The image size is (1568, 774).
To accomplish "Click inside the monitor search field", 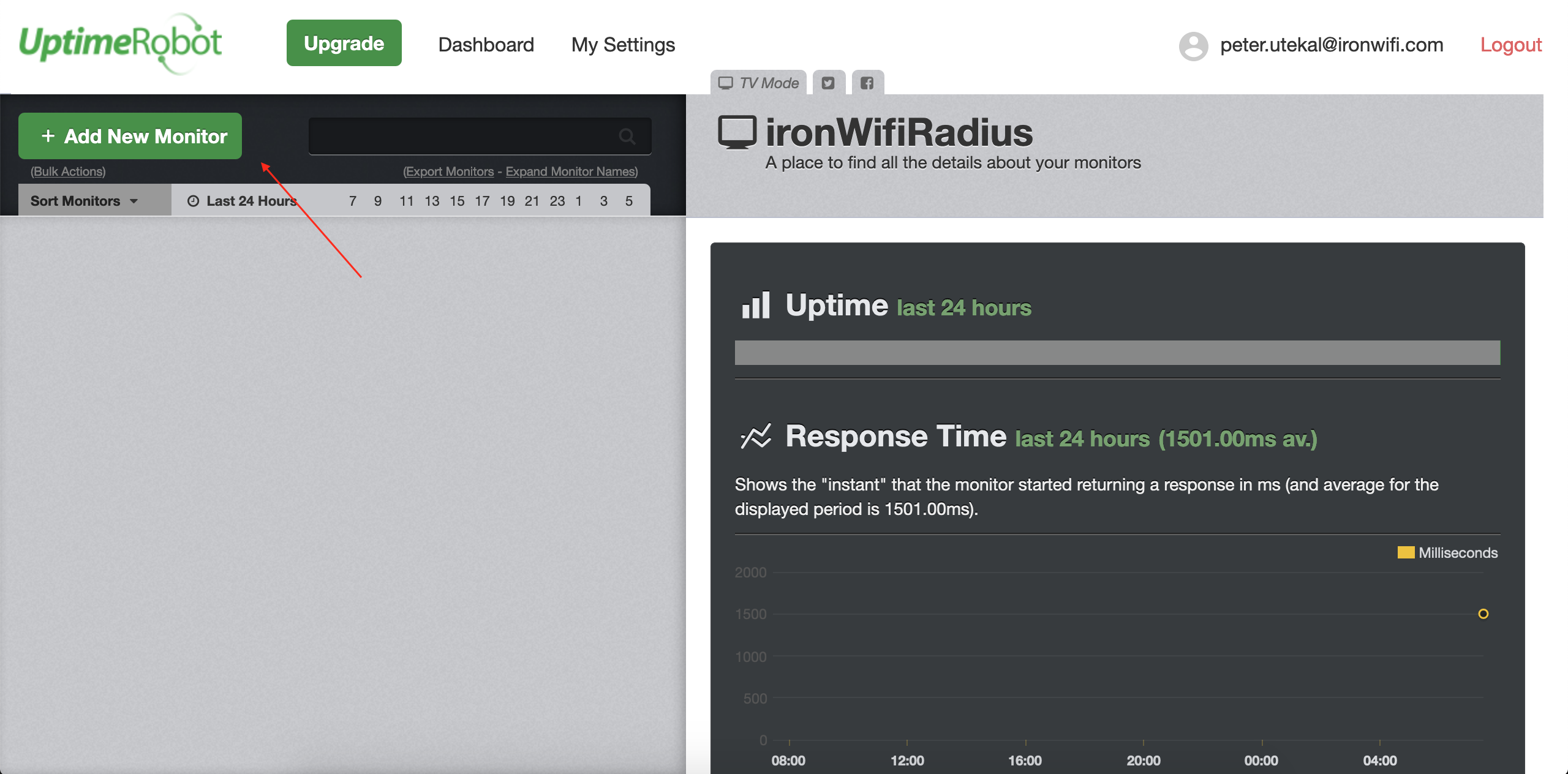I will coord(466,136).
